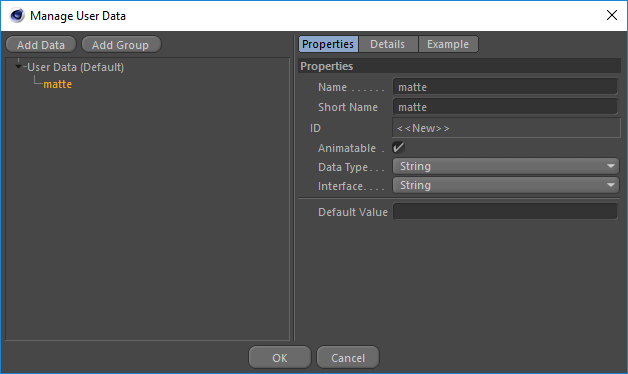Collapse the User Data (Default) tree arrow
This screenshot has height=374, width=628.
pyautogui.click(x=18, y=66)
